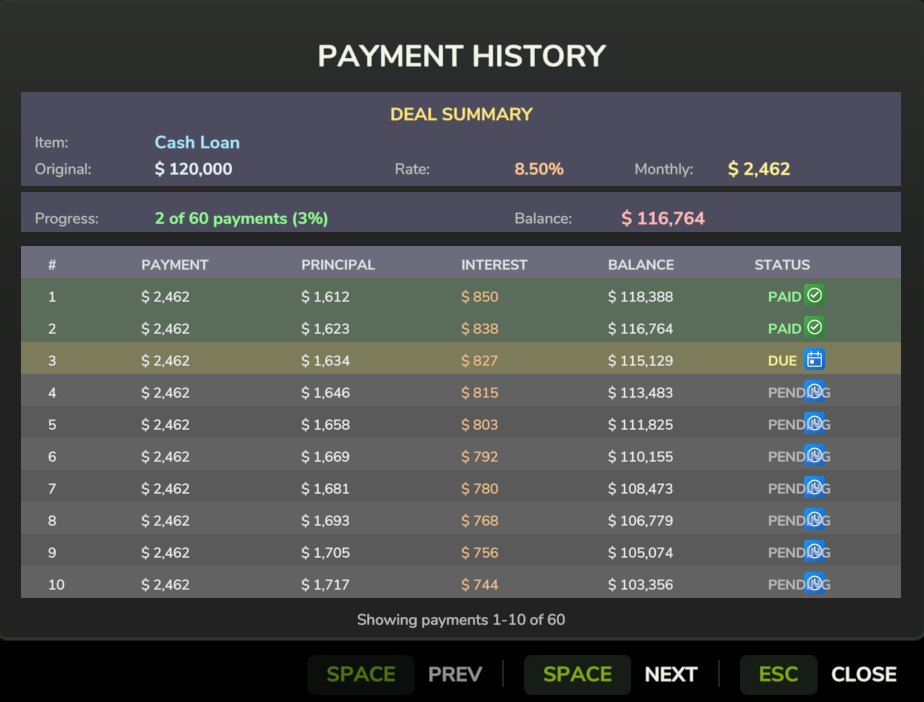The image size is (924, 702).
Task: Click the green check icon in row 2
Action: (814, 327)
